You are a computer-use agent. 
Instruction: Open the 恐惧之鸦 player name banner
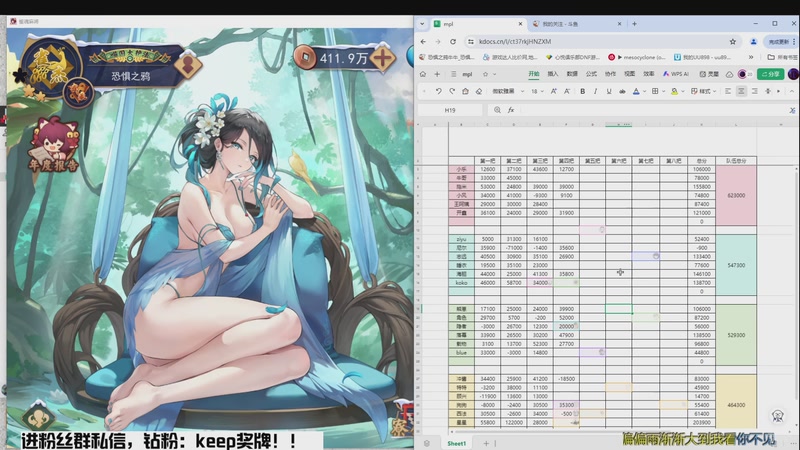131,76
